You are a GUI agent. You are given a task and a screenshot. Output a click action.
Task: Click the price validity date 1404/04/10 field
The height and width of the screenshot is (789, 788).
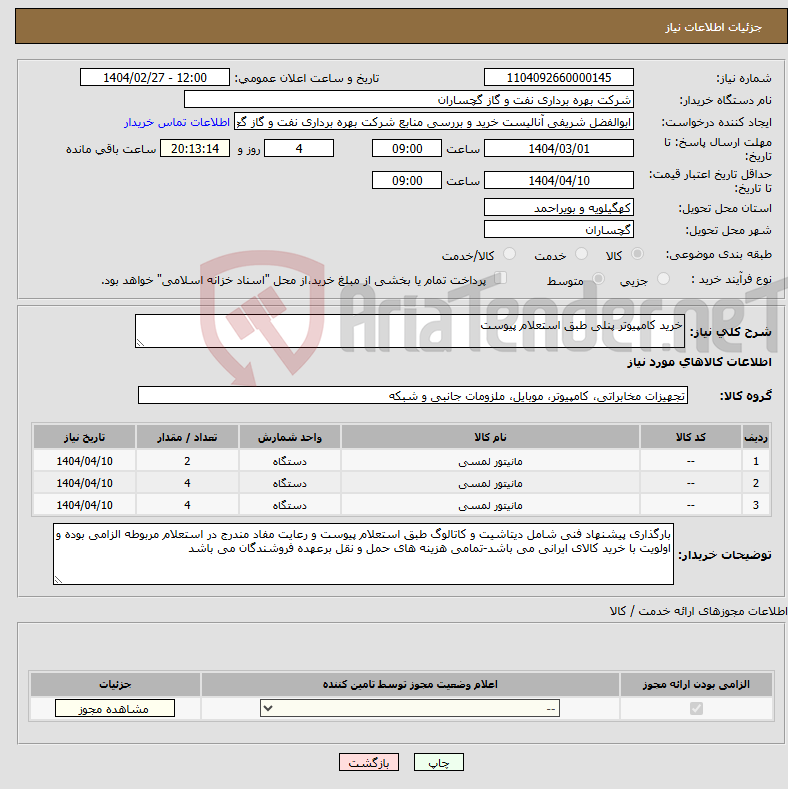tap(559, 180)
